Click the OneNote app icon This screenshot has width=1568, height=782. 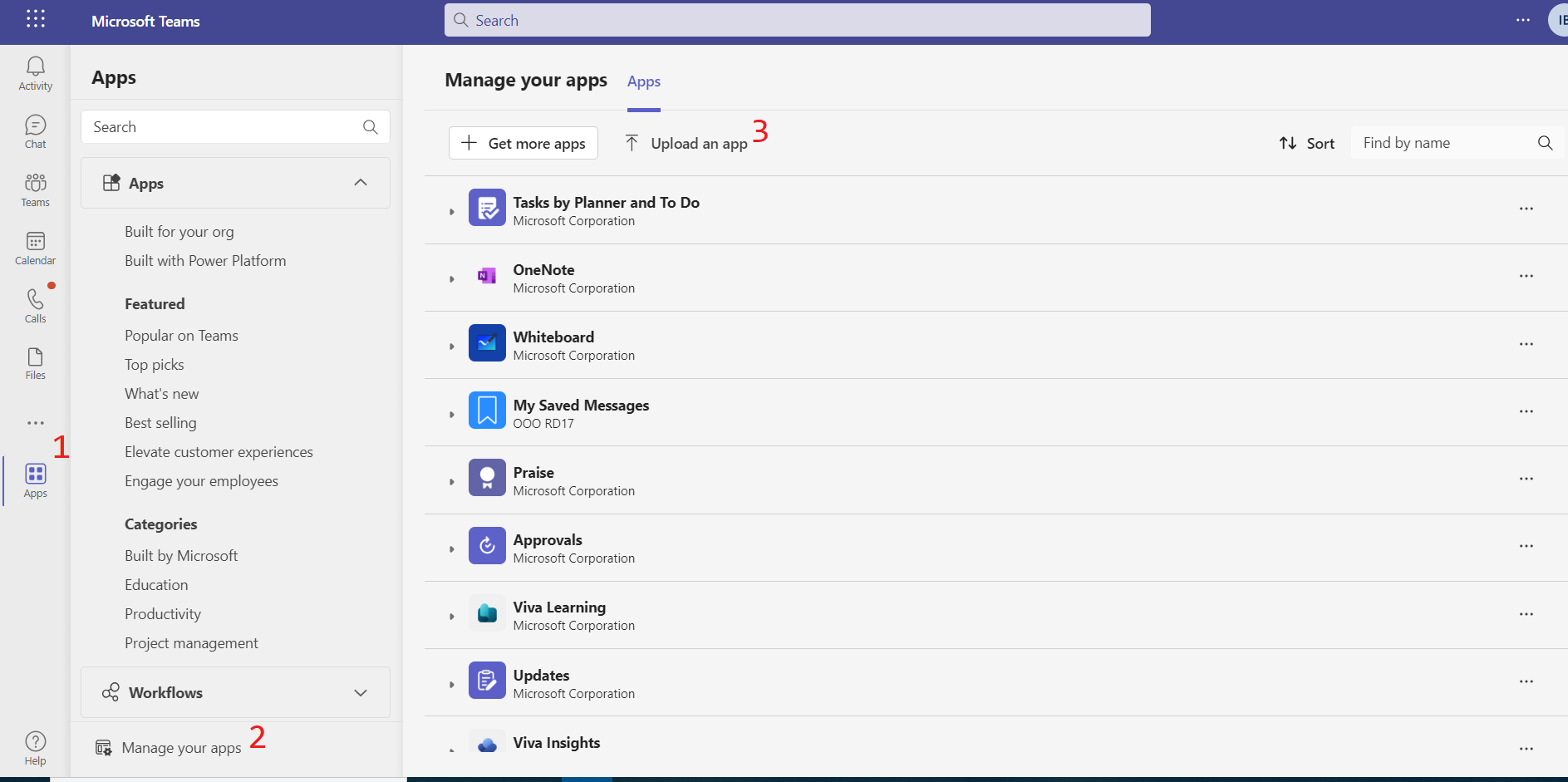tap(487, 275)
